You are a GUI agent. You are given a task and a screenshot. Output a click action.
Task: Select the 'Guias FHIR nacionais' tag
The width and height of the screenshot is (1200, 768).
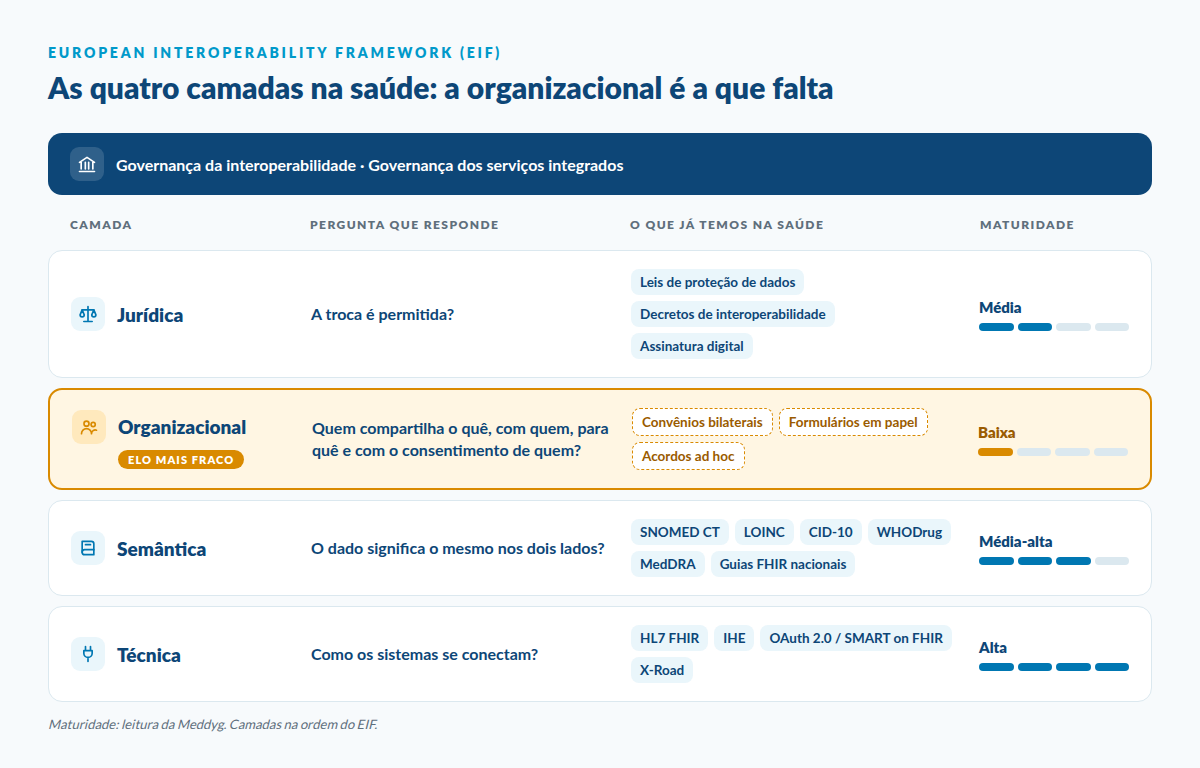coord(783,564)
